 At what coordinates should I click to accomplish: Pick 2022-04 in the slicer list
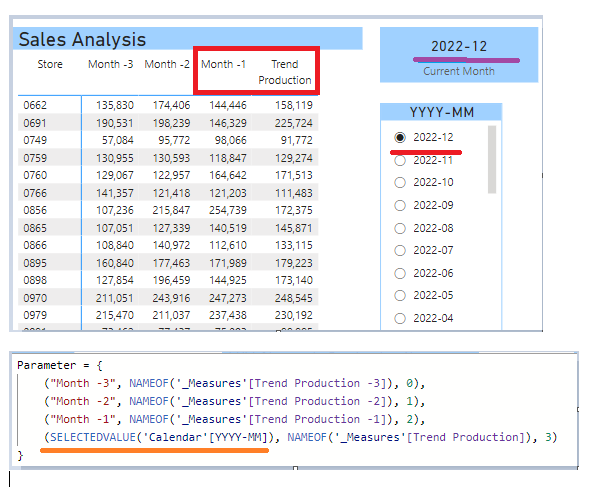400,318
